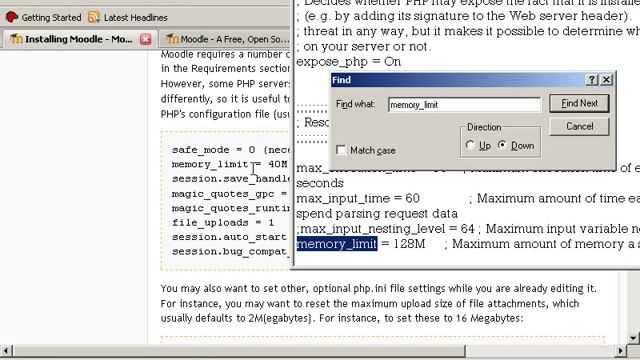Click the session.bug_compat line in browser

[x=231, y=251]
